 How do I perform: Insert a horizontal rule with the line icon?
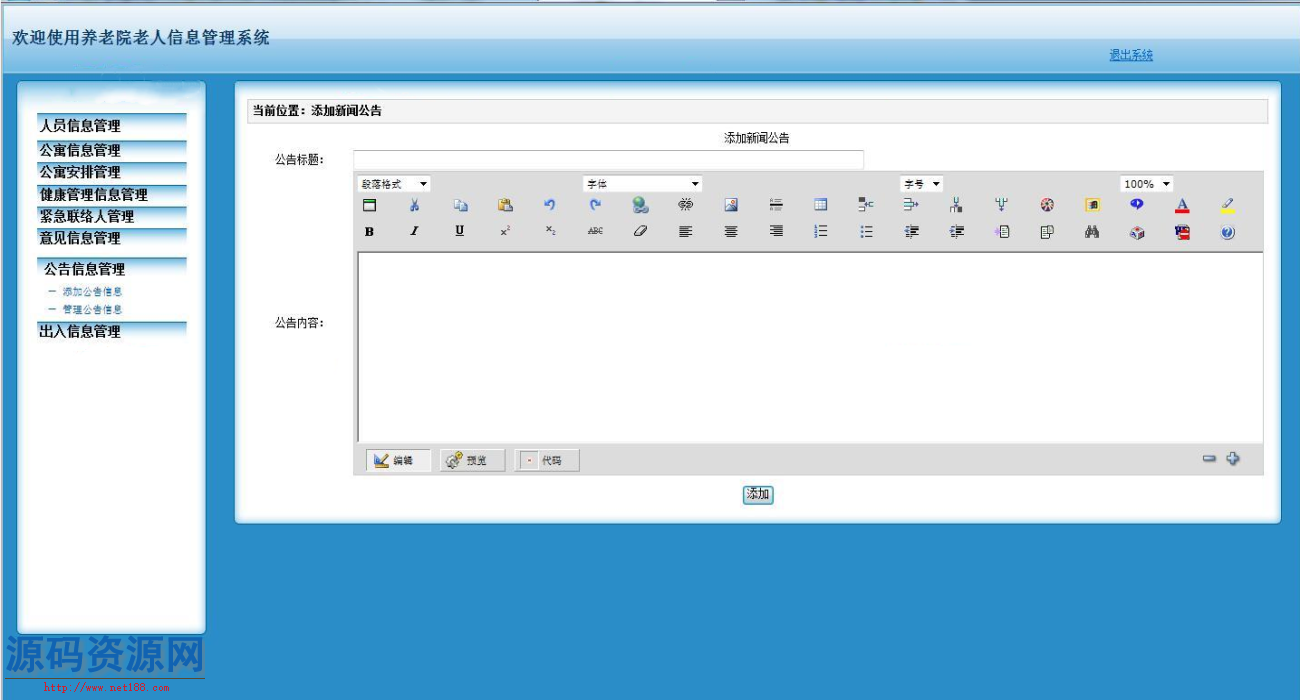pyautogui.click(x=776, y=205)
